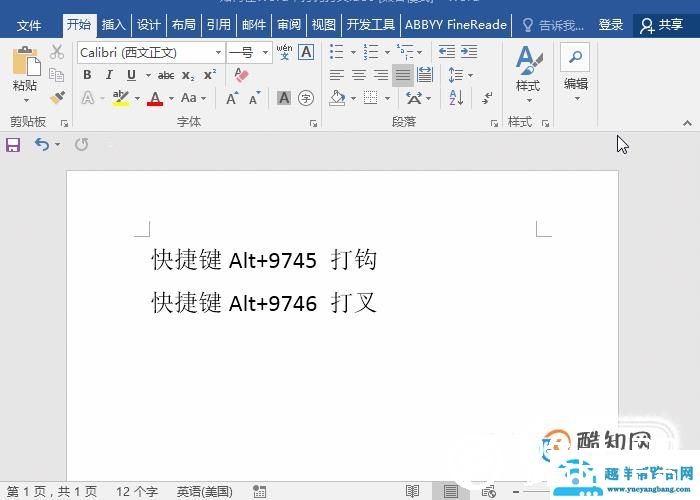
Task: Click language 英语(美国) in status bar
Action: pos(204,492)
